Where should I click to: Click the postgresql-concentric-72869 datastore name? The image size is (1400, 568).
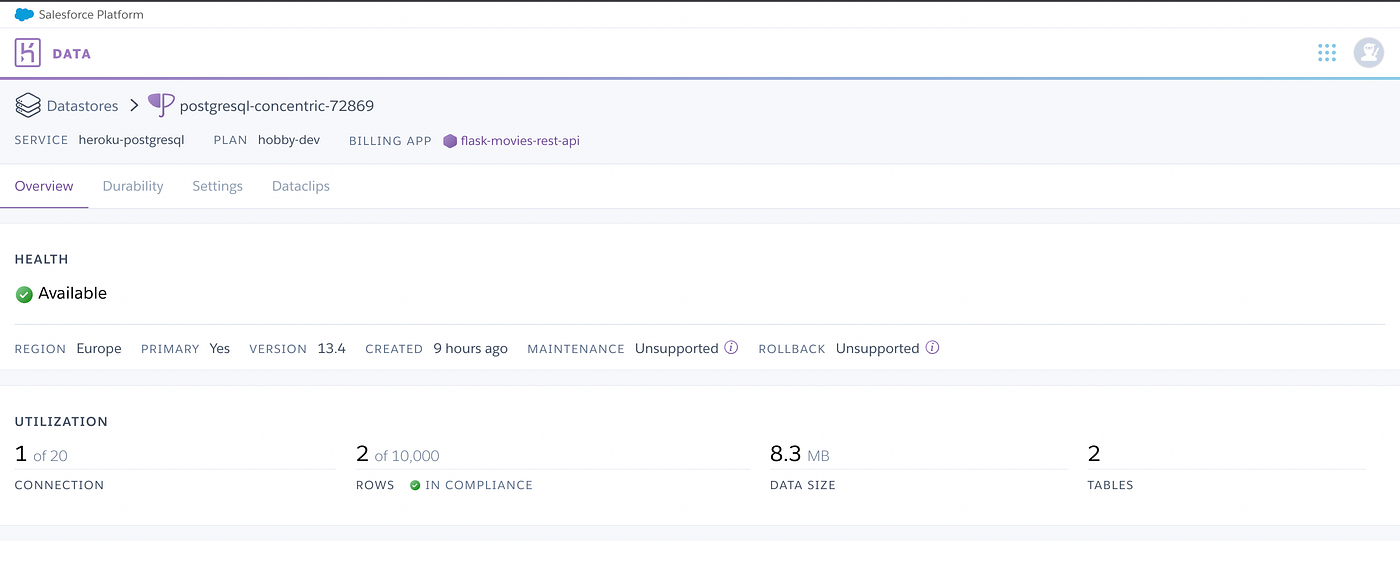click(x=277, y=106)
